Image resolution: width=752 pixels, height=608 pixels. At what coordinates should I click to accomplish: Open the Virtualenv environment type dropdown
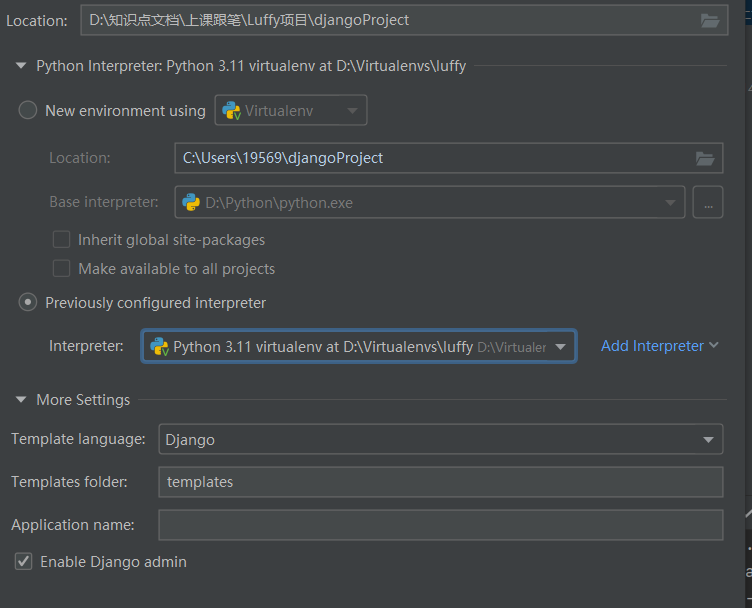pyautogui.click(x=352, y=111)
